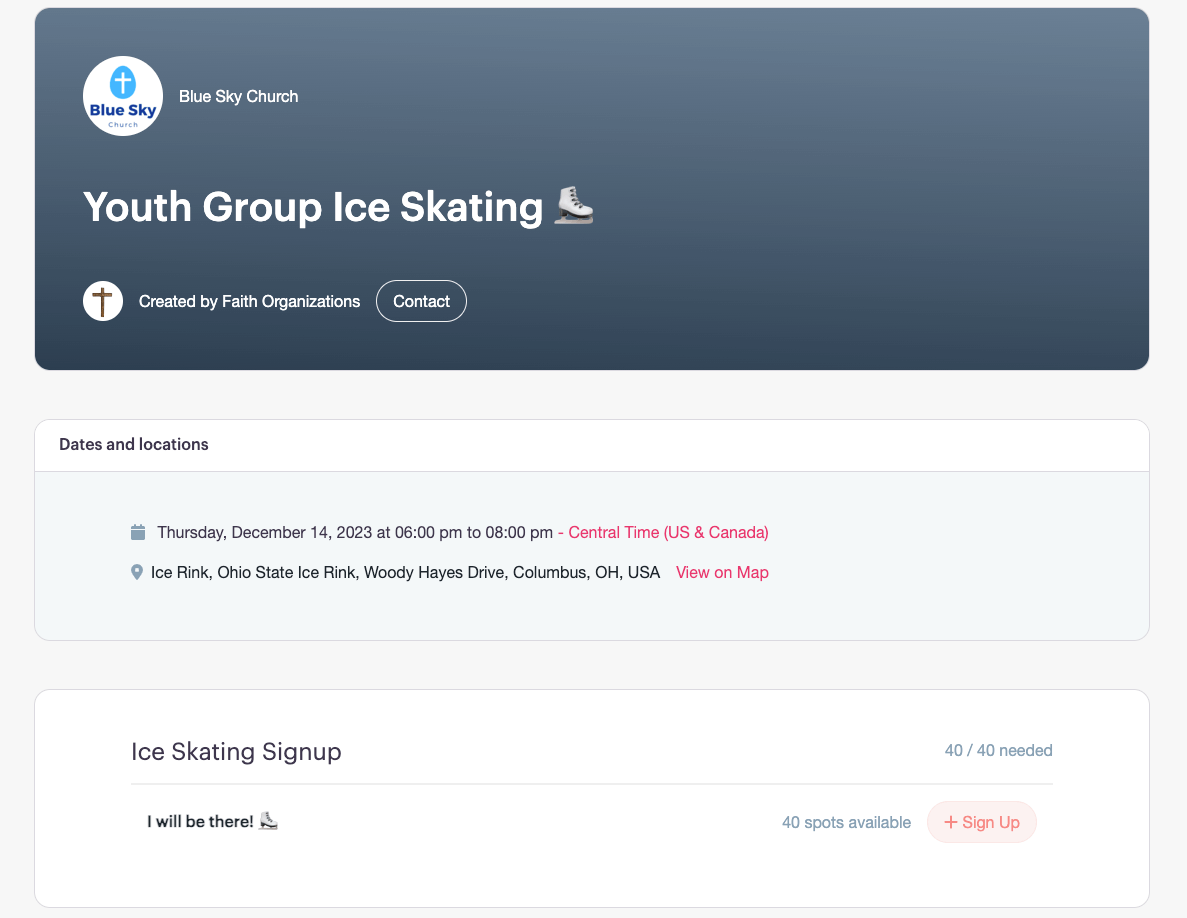Click the 40 spots available label
The height and width of the screenshot is (918, 1187).
[x=846, y=822]
